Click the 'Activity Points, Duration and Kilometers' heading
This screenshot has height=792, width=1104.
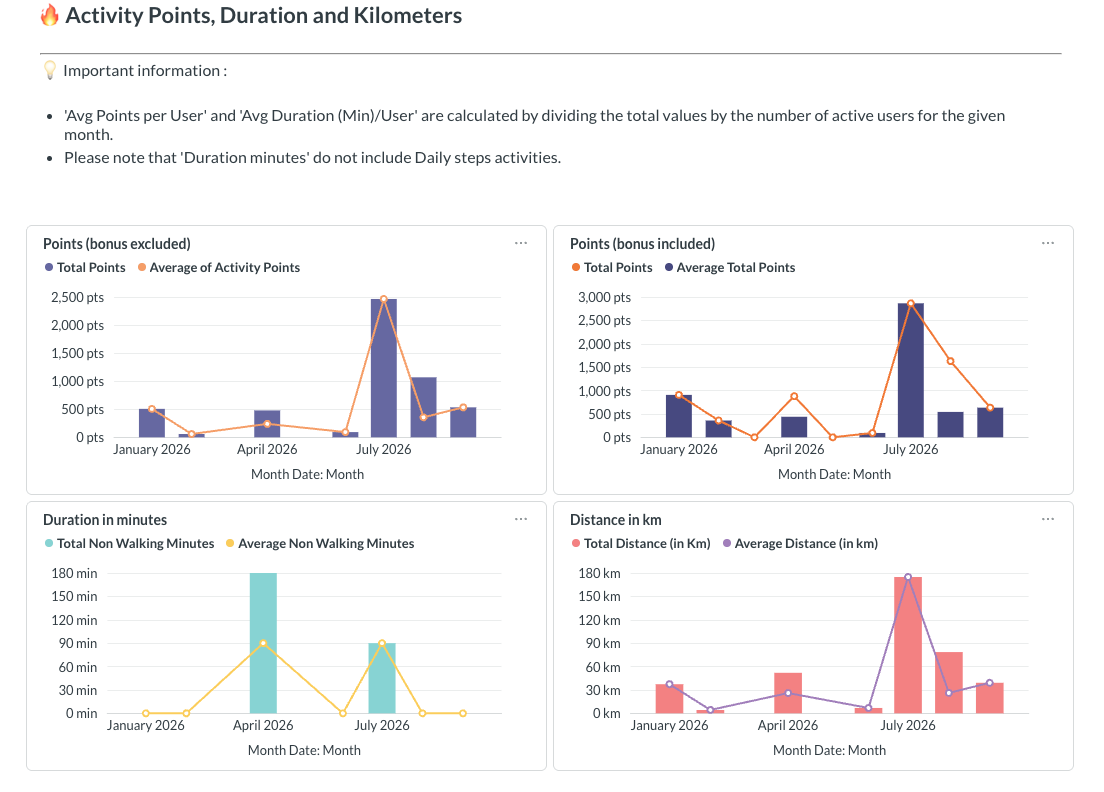264,15
